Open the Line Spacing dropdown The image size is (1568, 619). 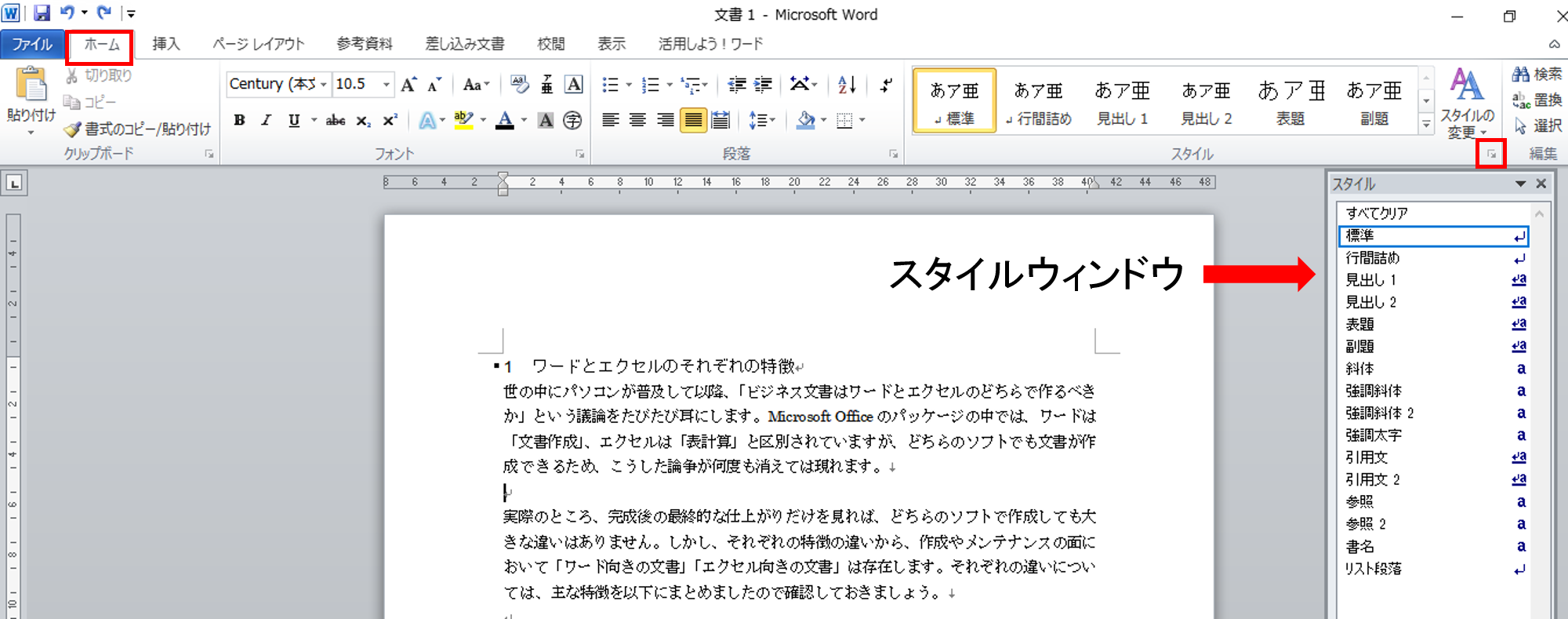coord(762,120)
